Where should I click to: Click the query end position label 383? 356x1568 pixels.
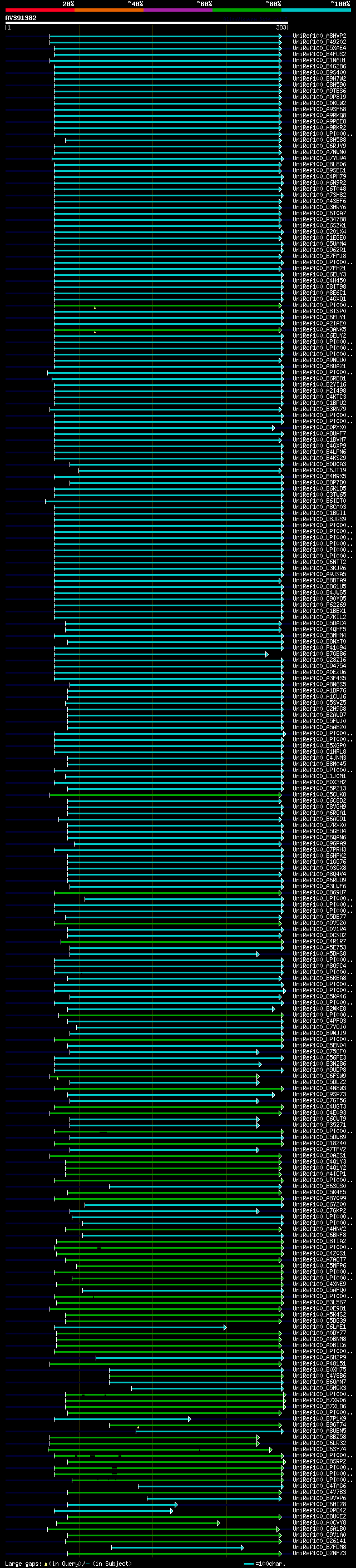click(x=281, y=27)
